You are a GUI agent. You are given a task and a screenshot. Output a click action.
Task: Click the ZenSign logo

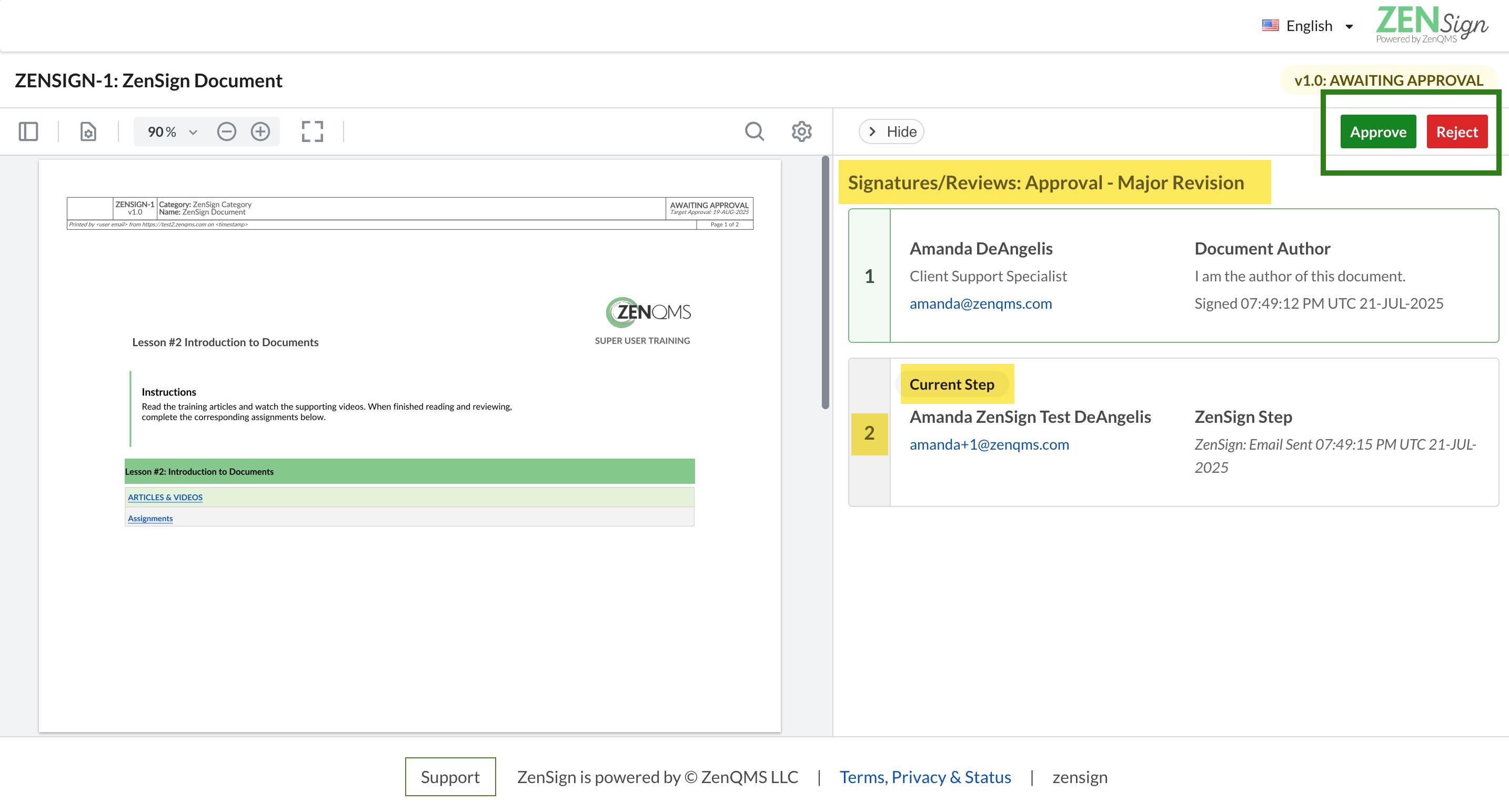click(1432, 25)
